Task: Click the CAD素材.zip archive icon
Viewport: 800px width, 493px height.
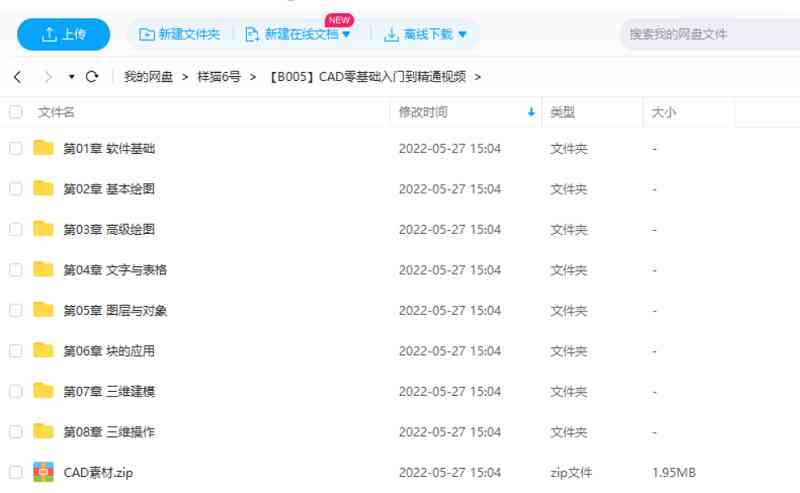Action: (43, 472)
